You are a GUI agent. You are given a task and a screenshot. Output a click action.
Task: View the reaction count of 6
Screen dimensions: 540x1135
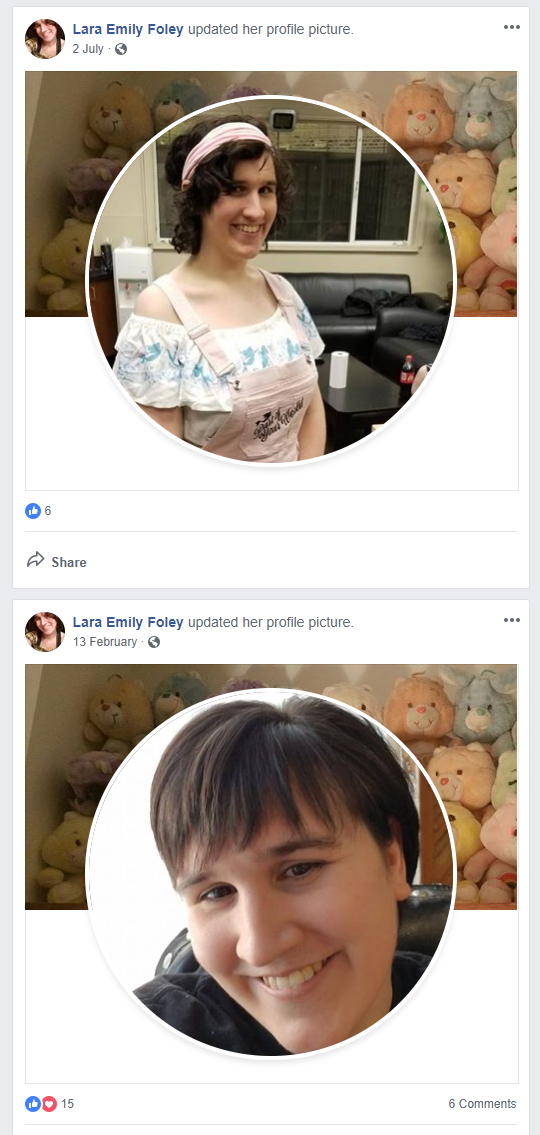click(x=48, y=511)
